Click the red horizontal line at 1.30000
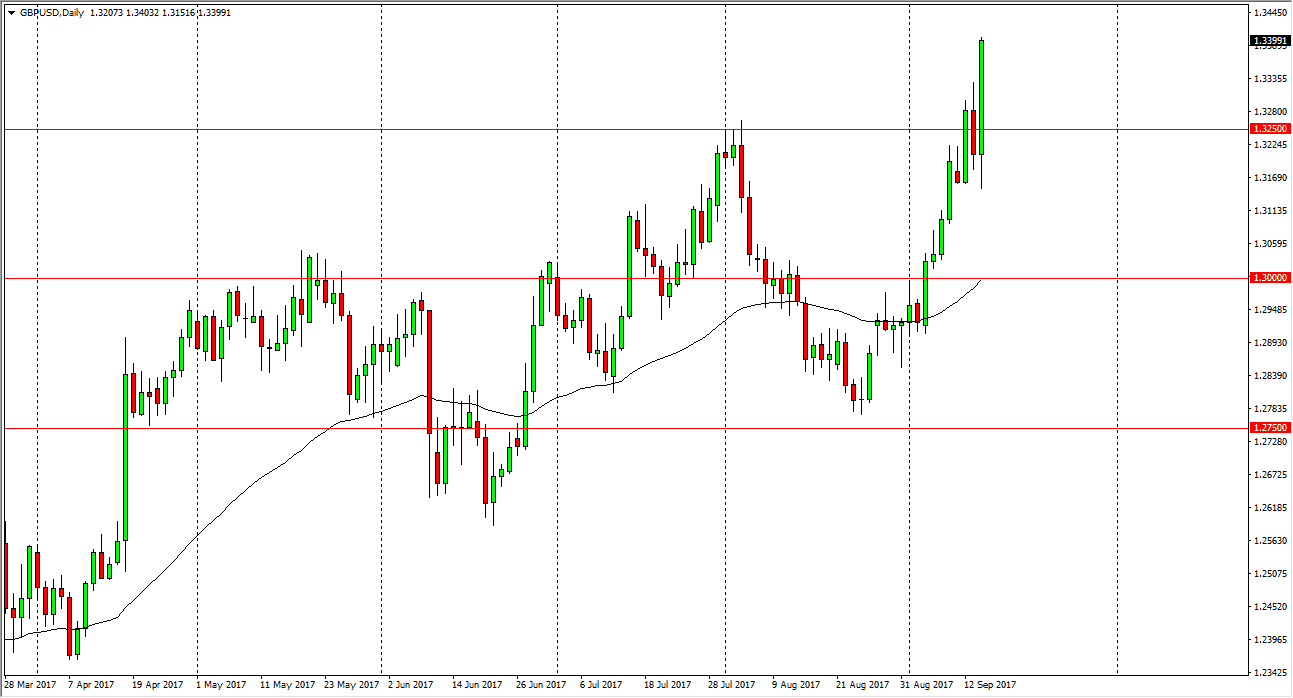 600,278
